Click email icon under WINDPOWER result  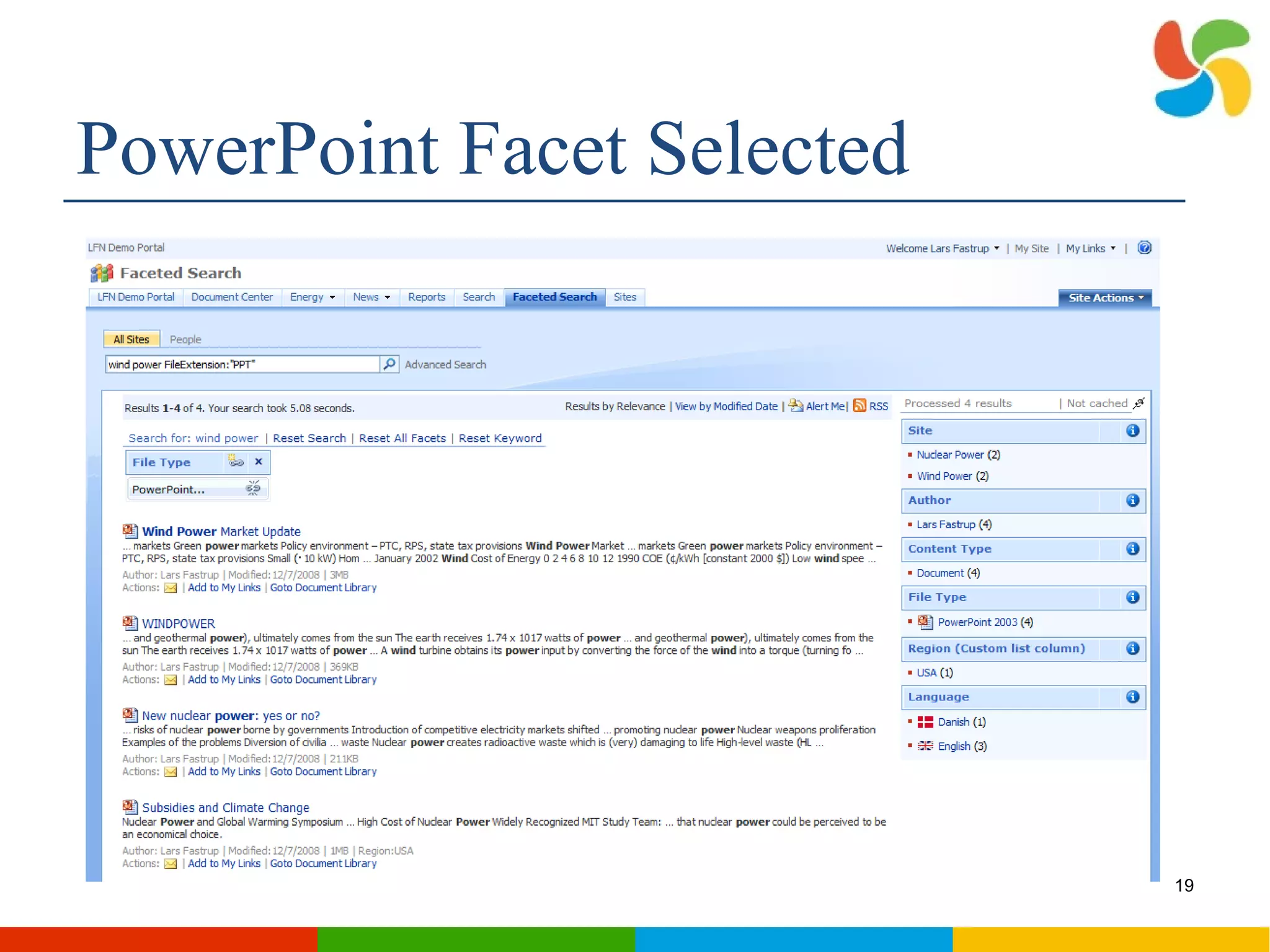(x=171, y=680)
